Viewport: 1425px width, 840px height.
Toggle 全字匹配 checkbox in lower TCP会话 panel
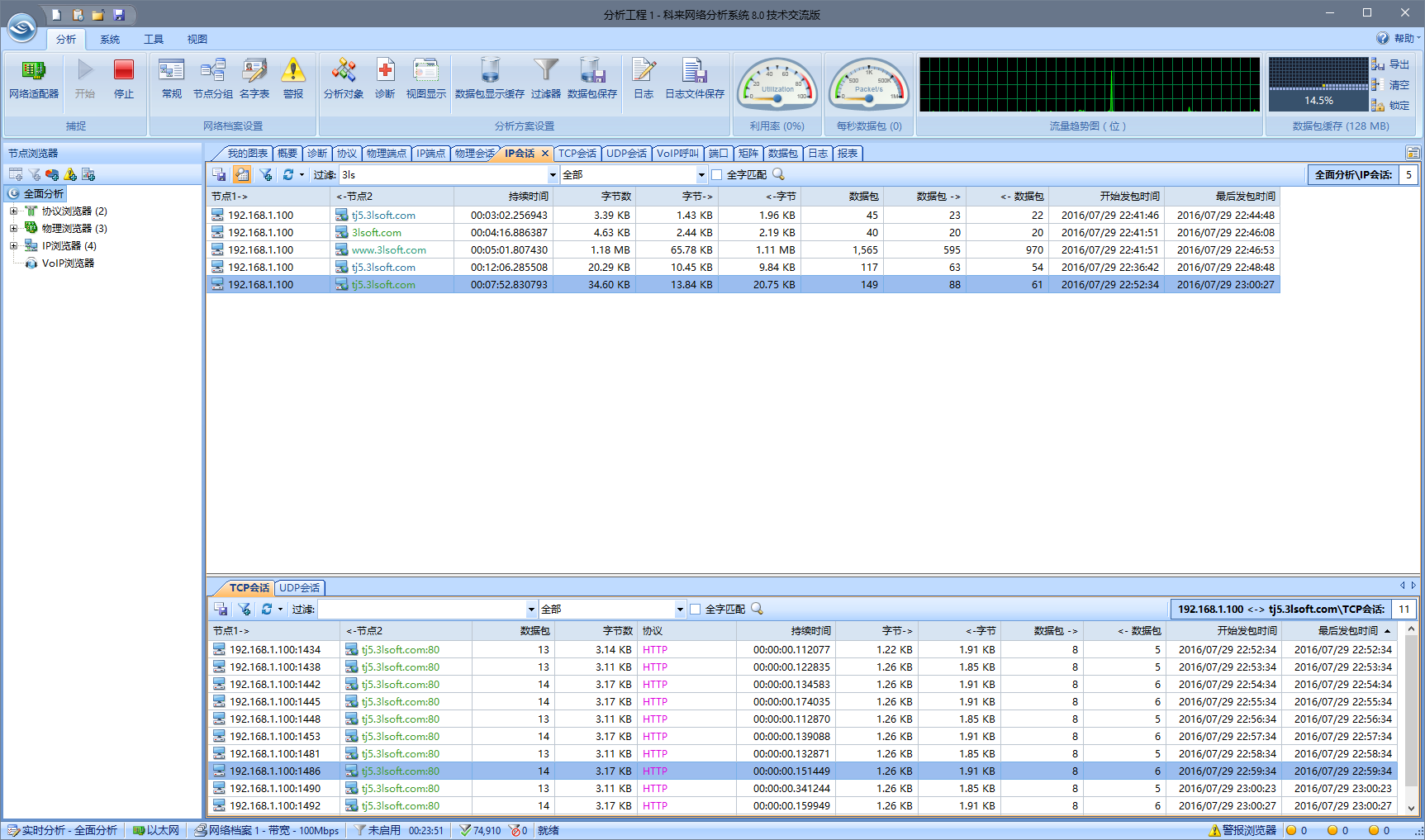click(696, 610)
